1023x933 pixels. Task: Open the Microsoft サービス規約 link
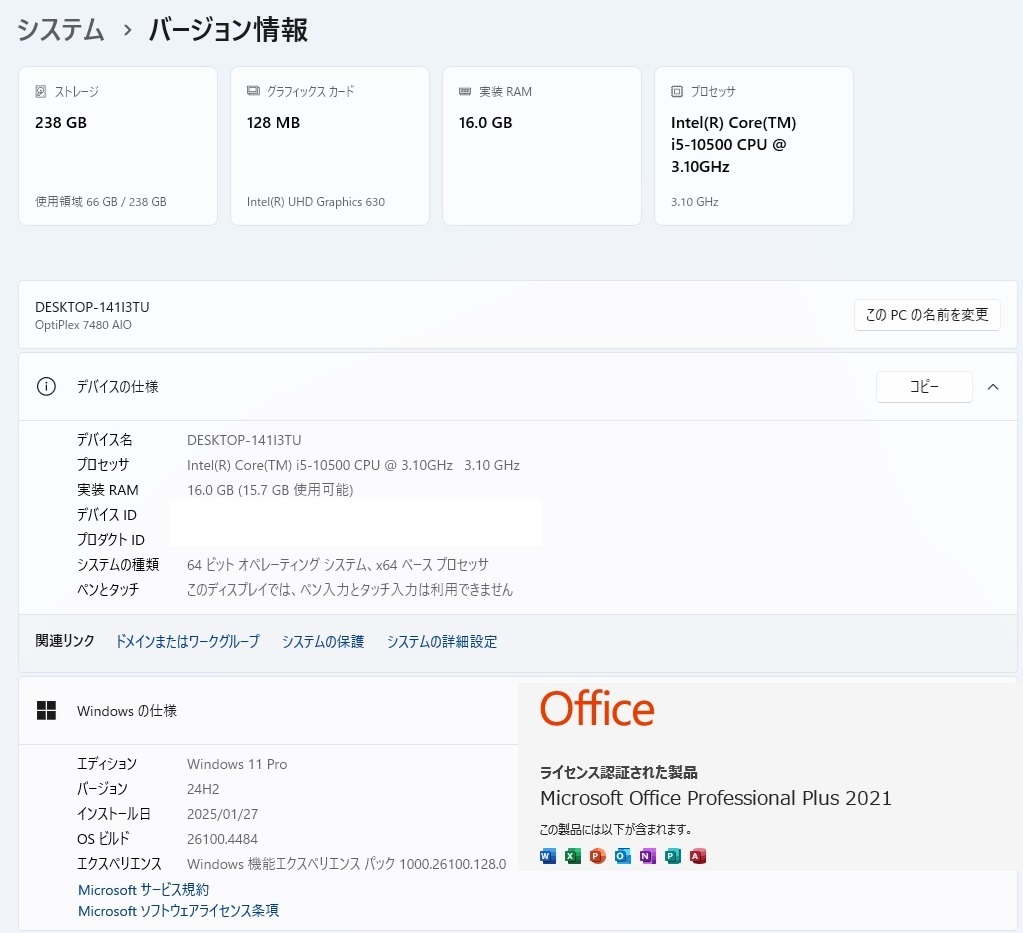coord(144,890)
